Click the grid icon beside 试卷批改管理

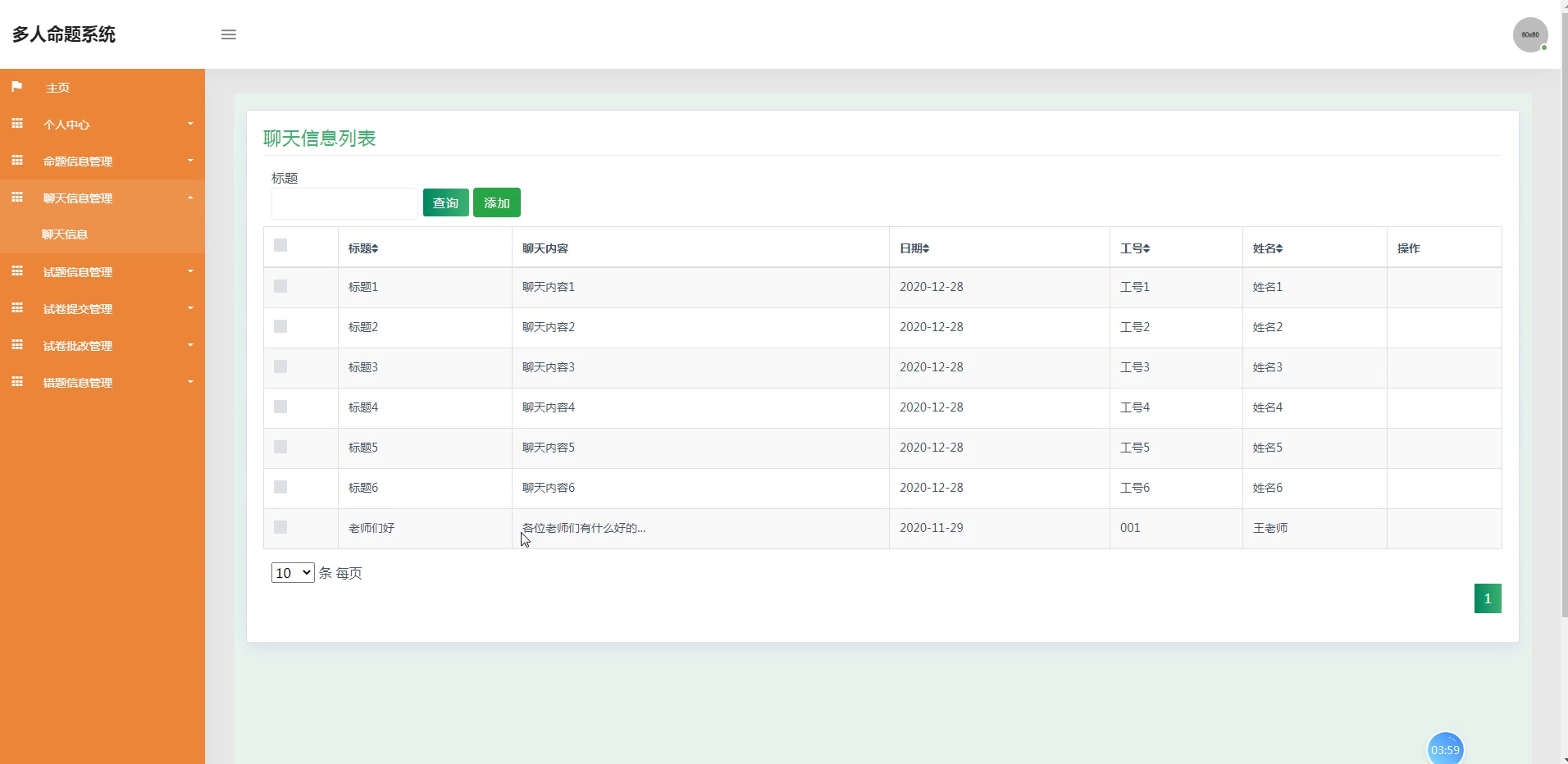coord(16,345)
